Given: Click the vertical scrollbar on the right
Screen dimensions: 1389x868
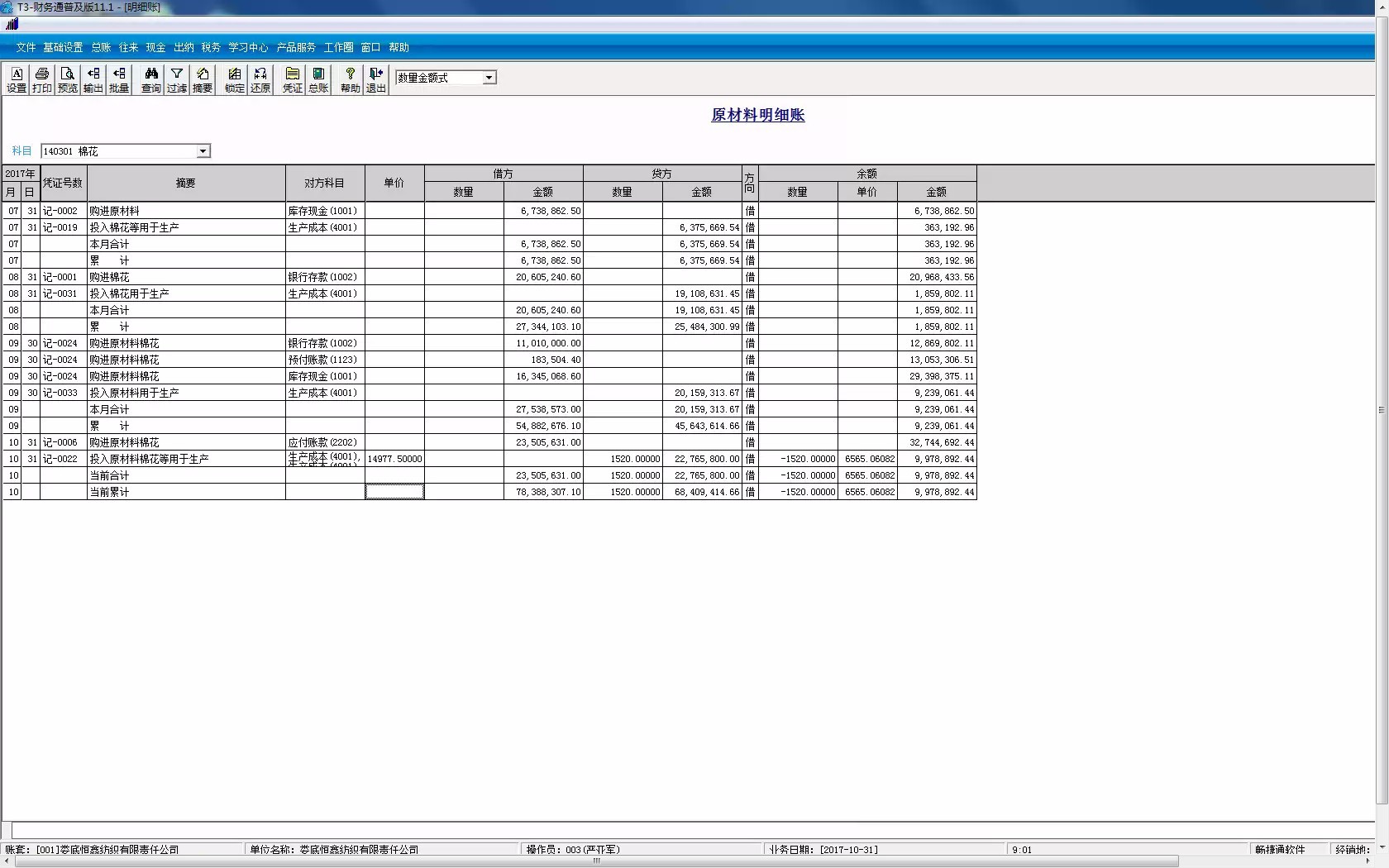Looking at the screenshot, I should (x=1382, y=409).
